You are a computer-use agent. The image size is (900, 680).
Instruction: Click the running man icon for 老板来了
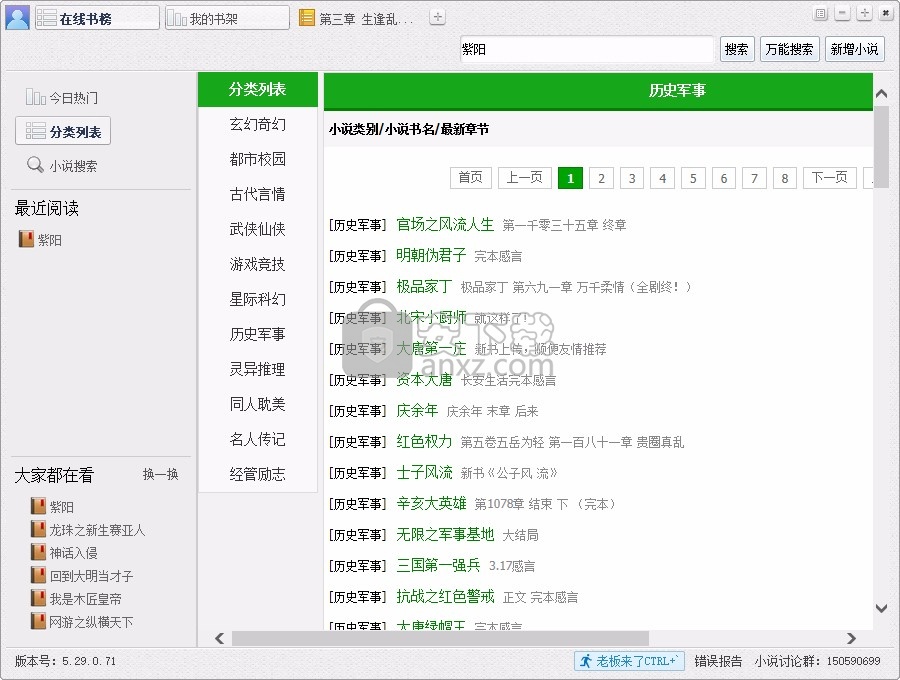pos(585,661)
